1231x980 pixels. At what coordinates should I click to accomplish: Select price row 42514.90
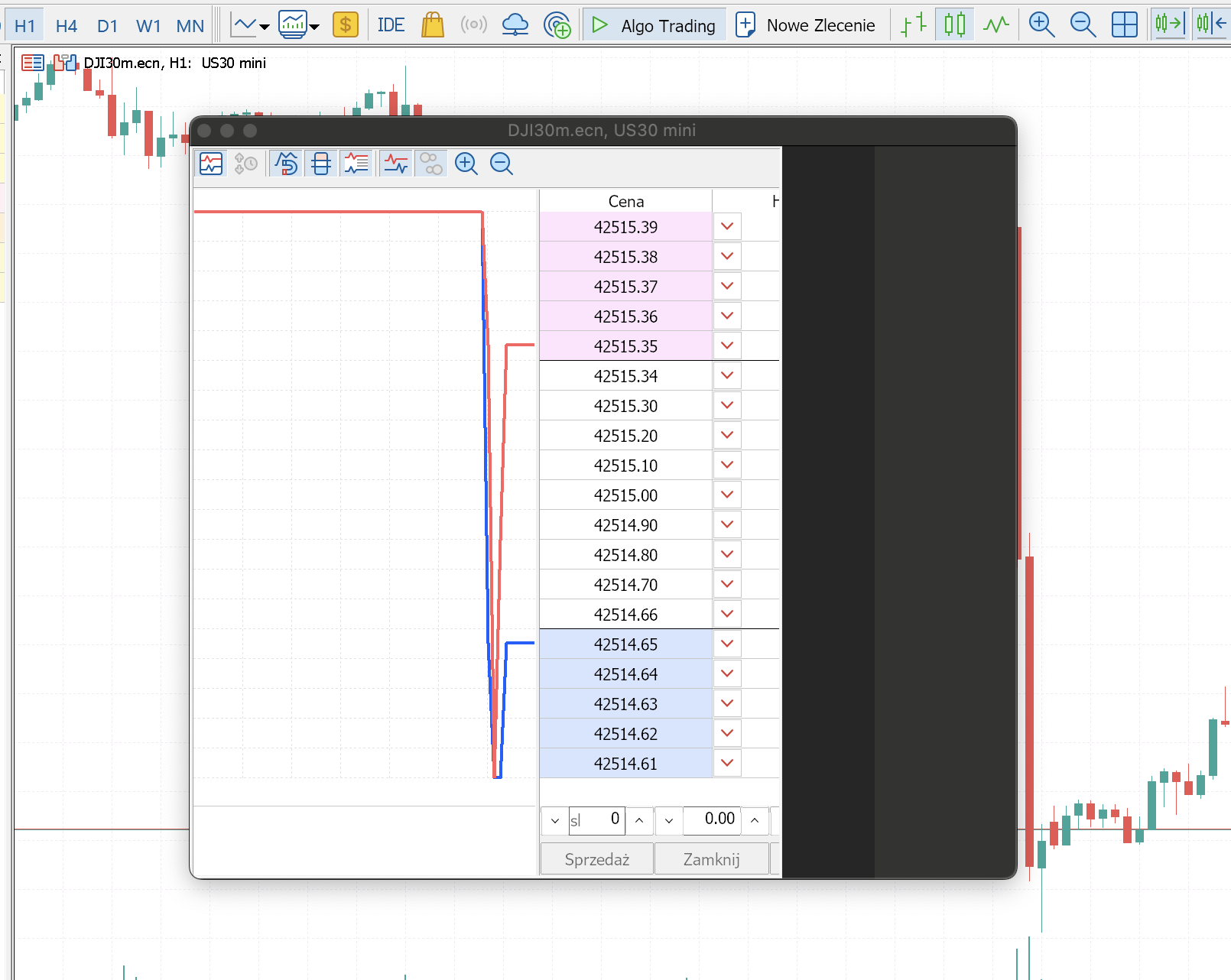coord(625,525)
